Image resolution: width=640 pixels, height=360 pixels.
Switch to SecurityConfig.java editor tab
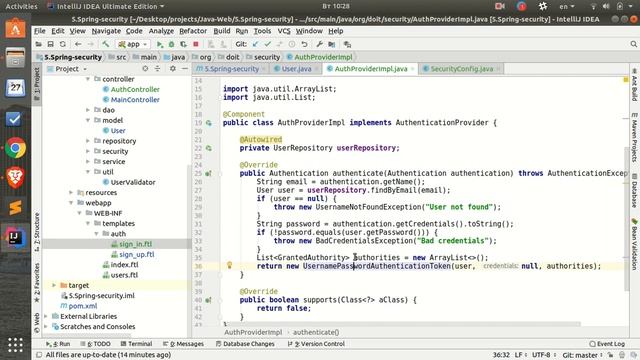[462, 69]
